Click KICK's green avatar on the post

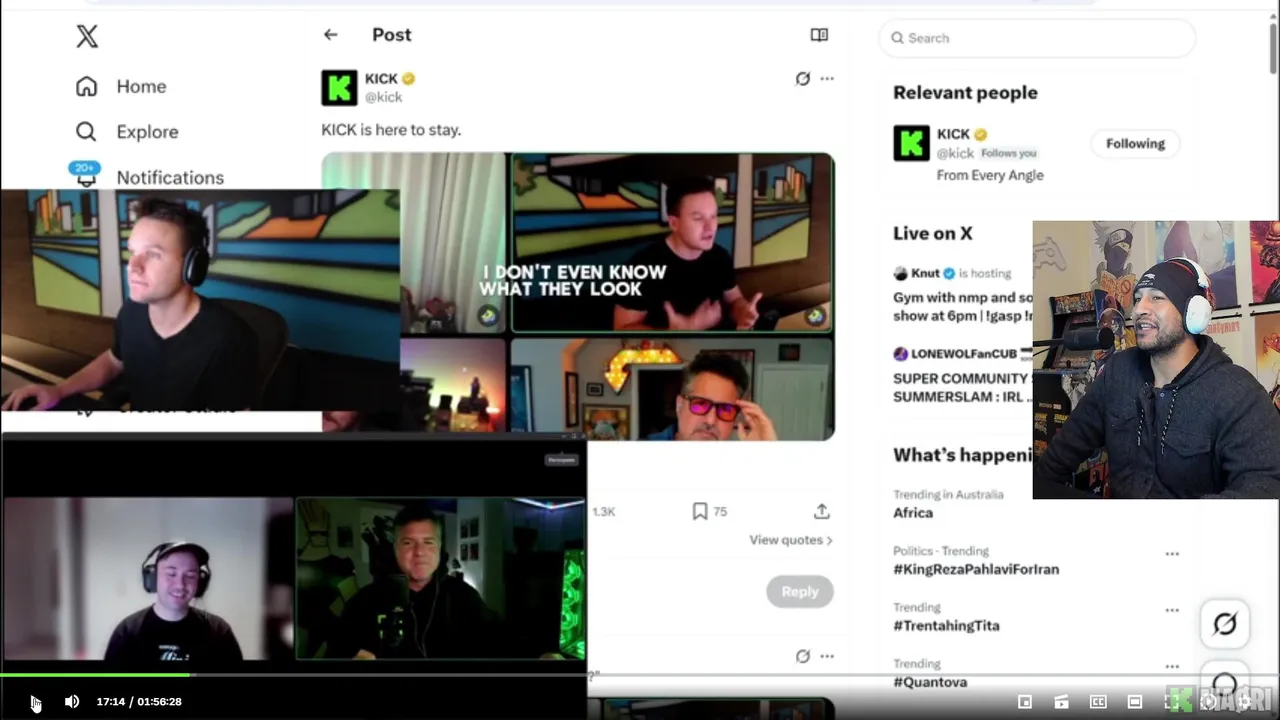[339, 87]
